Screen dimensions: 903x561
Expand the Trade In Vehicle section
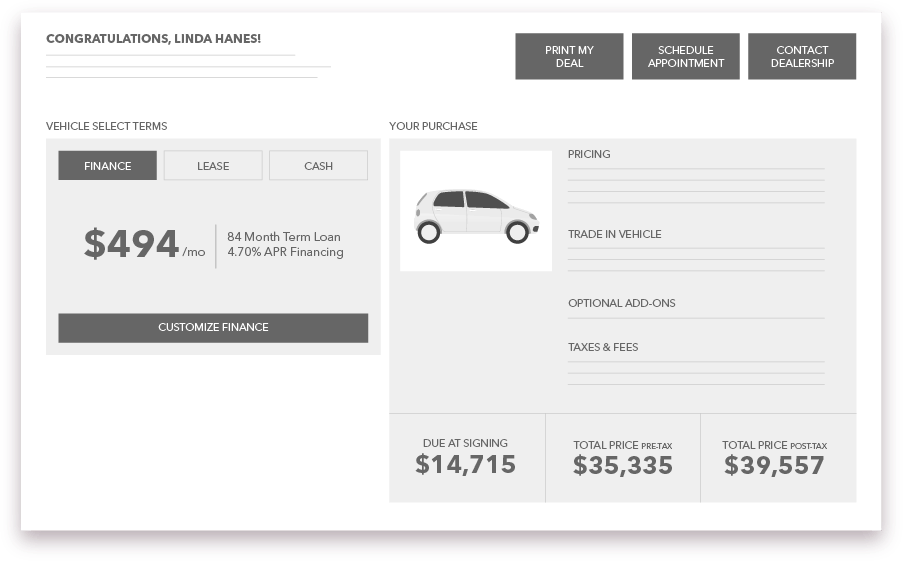coord(614,234)
